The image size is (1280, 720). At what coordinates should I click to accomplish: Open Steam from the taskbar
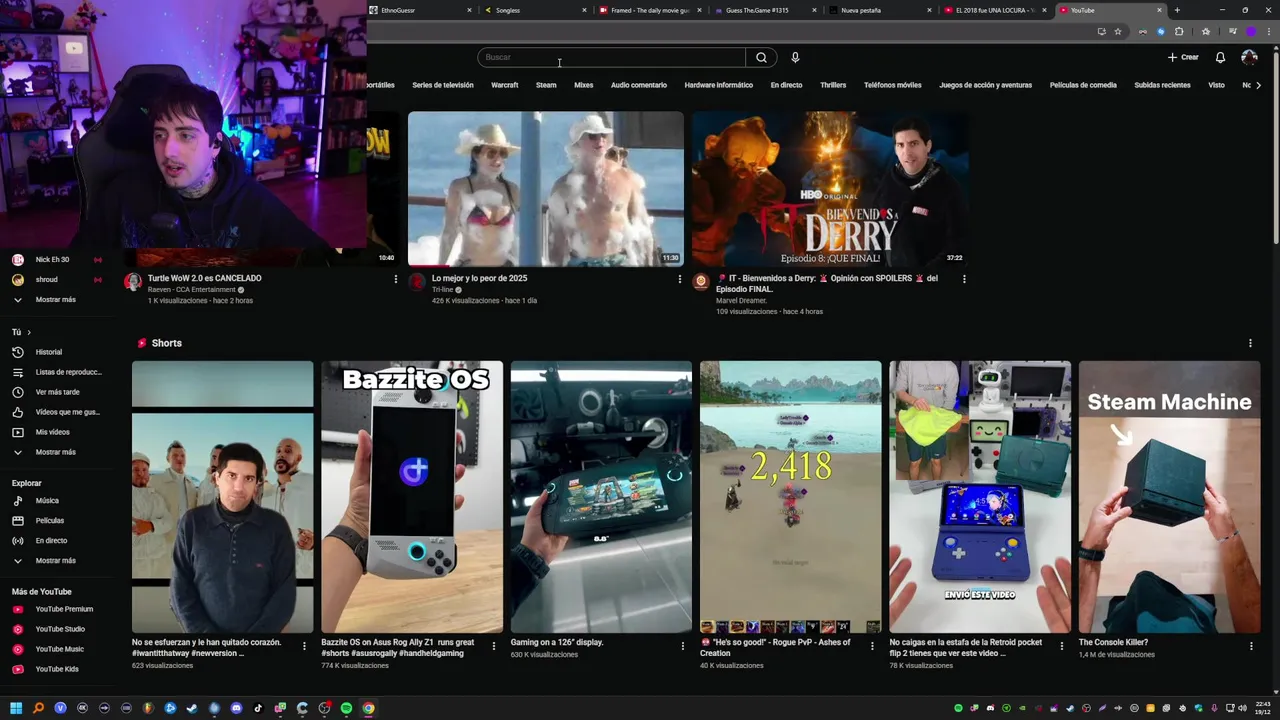(192, 708)
